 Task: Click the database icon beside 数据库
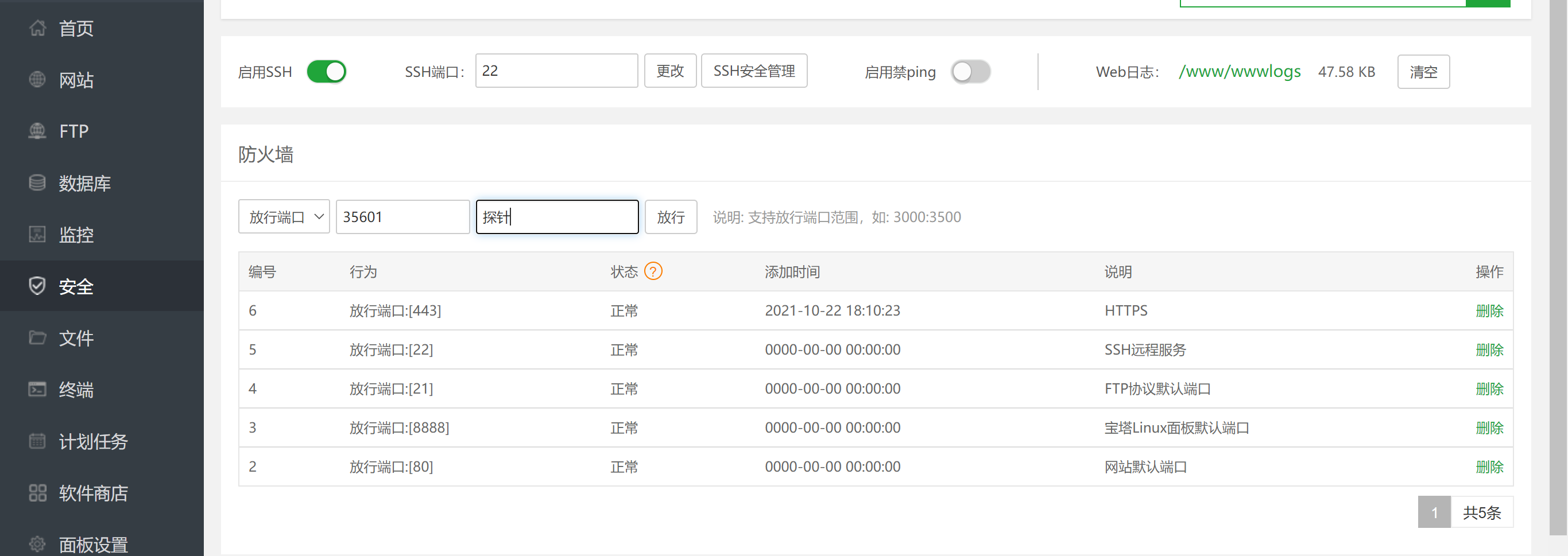[38, 182]
